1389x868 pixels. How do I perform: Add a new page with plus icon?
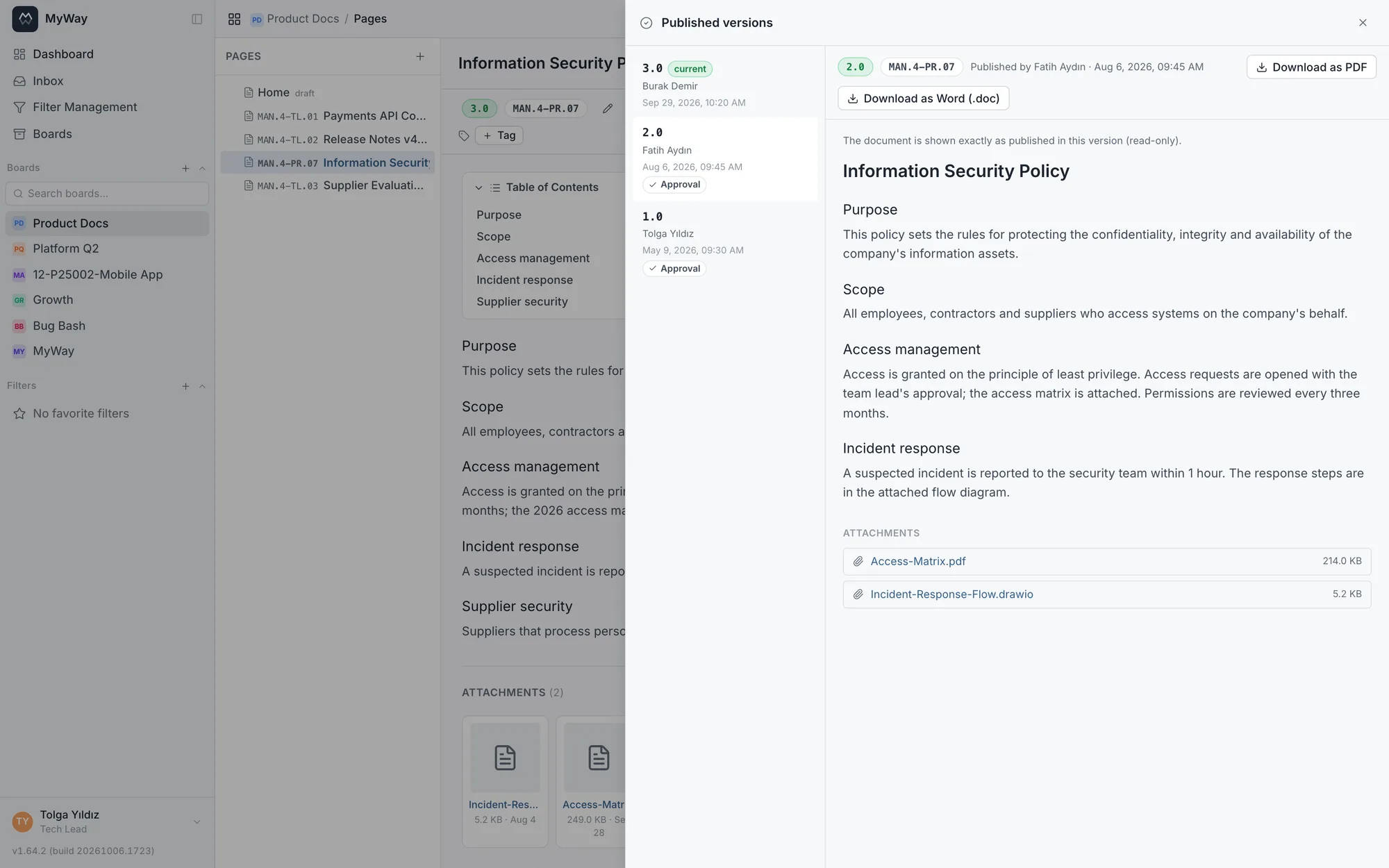click(420, 56)
